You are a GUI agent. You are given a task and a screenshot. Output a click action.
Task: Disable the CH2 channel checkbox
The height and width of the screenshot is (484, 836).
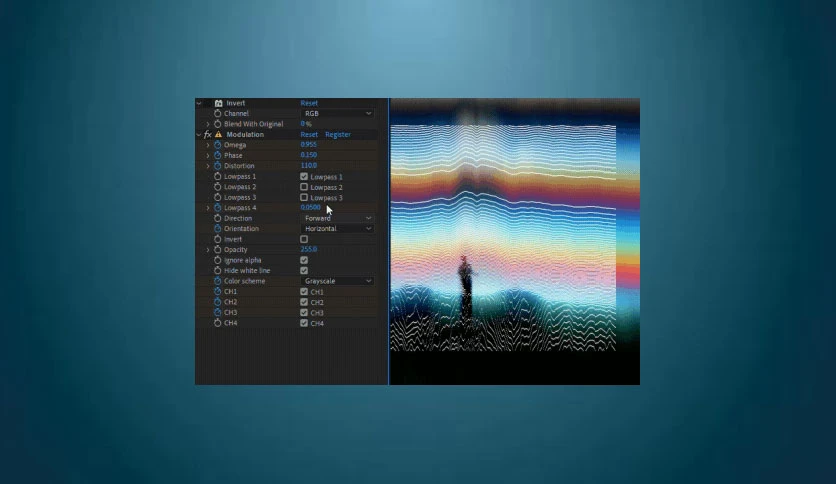click(x=304, y=302)
